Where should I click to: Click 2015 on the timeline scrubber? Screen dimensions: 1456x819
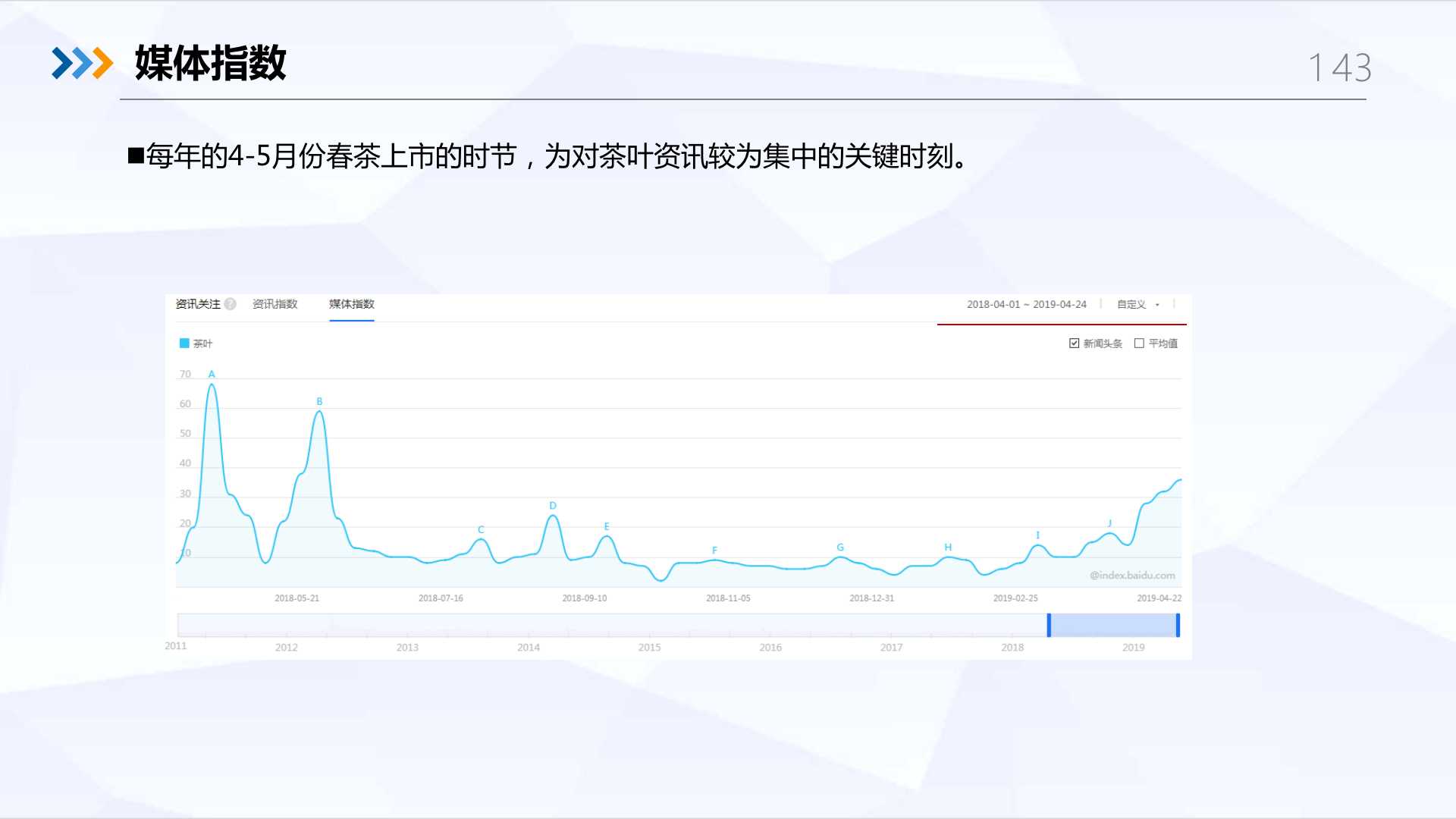point(649,648)
